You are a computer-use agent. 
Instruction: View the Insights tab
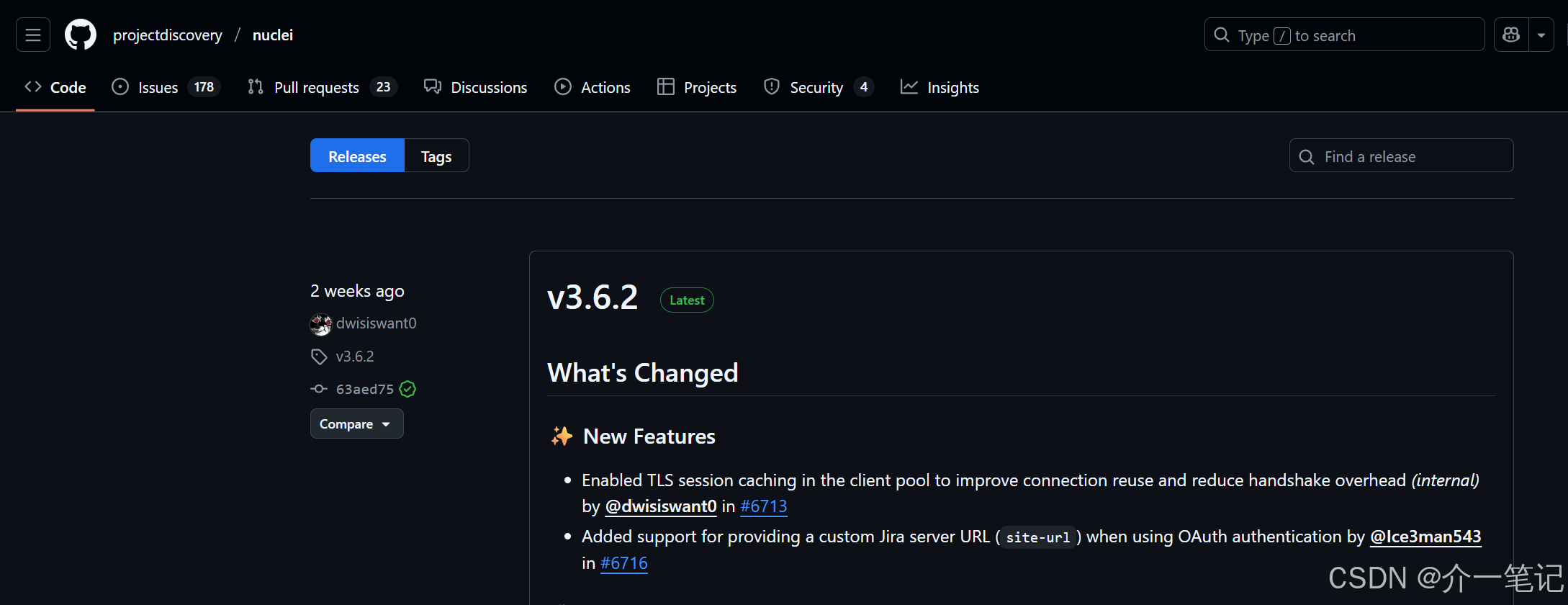pyautogui.click(x=940, y=87)
